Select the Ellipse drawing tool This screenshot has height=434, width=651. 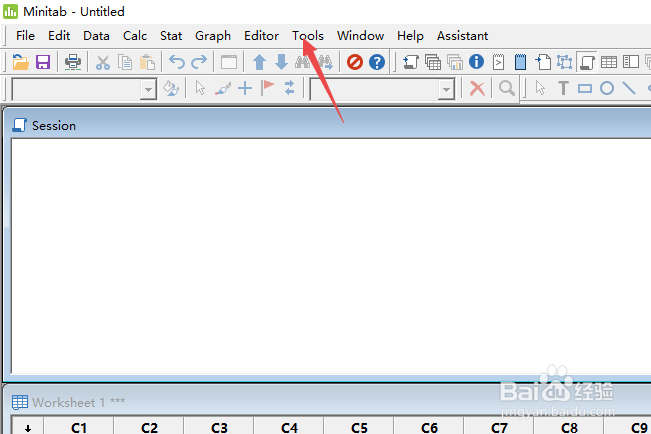(x=607, y=88)
